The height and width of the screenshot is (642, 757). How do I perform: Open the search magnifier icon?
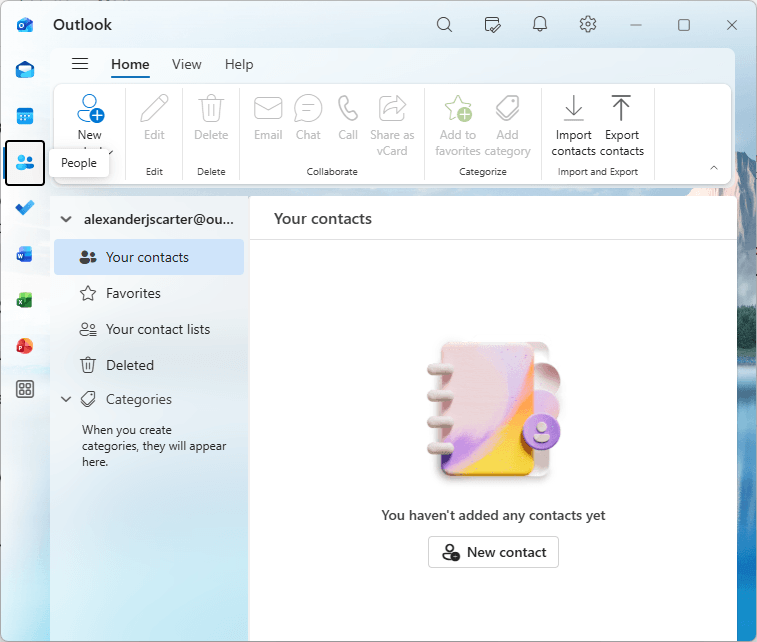[x=444, y=24]
